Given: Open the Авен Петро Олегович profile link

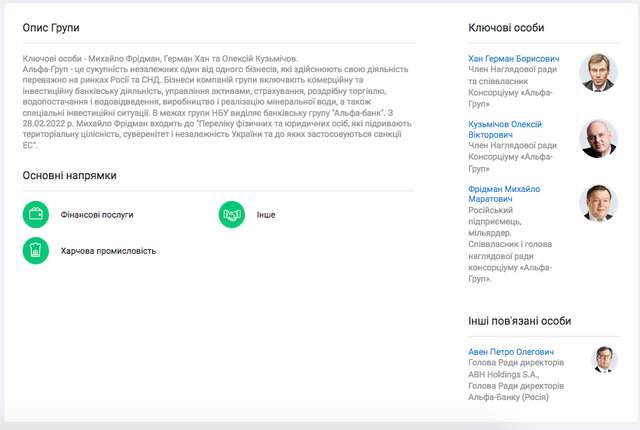Looking at the screenshot, I should click(511, 352).
